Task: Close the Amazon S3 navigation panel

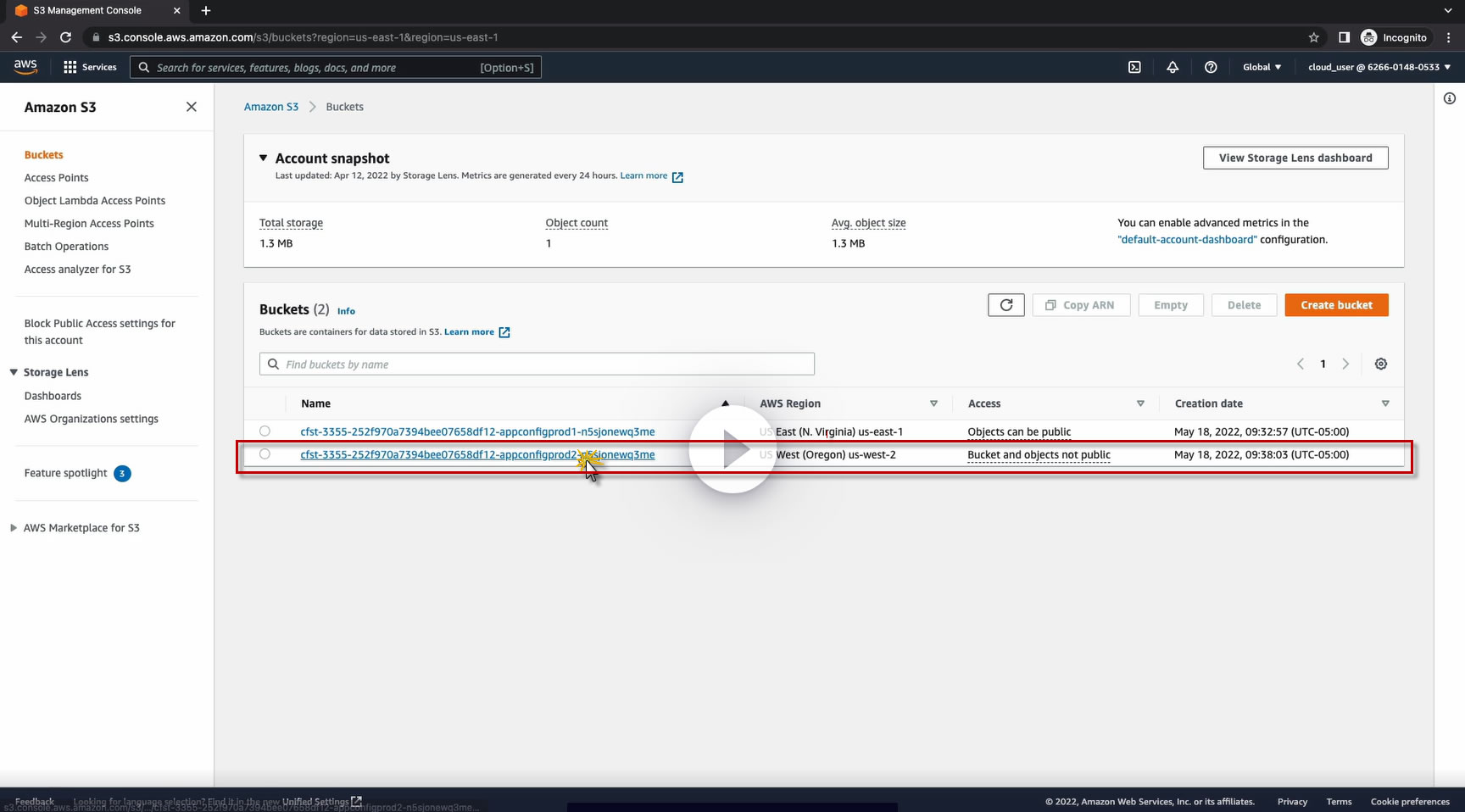Action: point(192,107)
